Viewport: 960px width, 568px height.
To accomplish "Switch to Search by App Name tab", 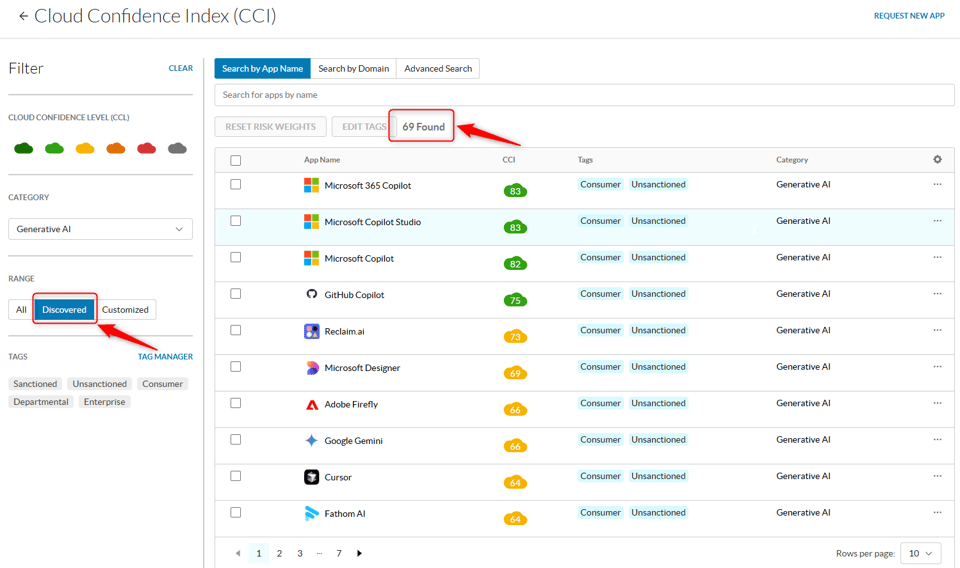I will click(x=263, y=69).
